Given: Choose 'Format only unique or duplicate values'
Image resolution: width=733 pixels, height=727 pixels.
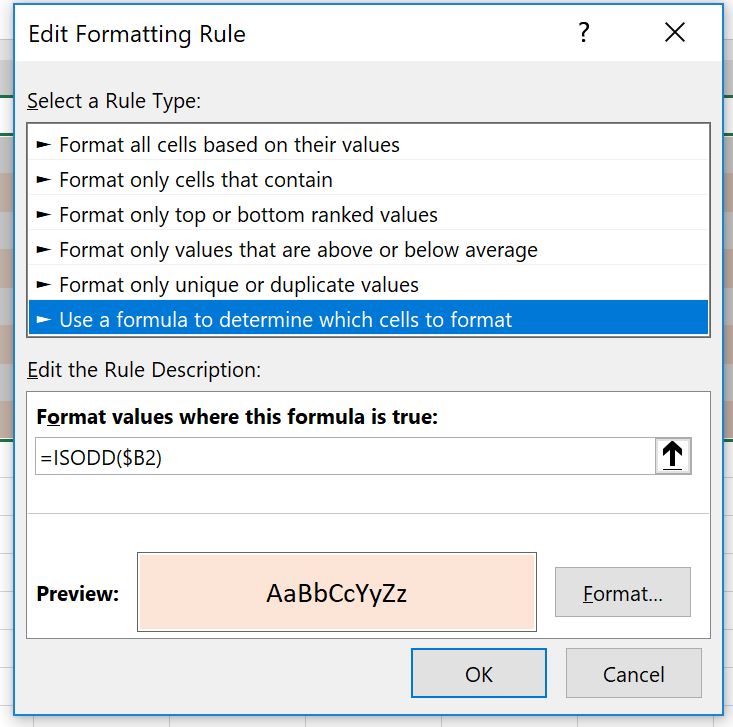Looking at the screenshot, I should coord(239,285).
